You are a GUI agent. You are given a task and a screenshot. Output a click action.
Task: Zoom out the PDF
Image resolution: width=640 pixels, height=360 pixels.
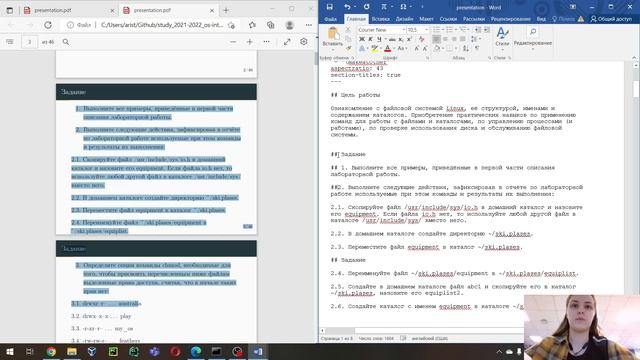coord(233,42)
